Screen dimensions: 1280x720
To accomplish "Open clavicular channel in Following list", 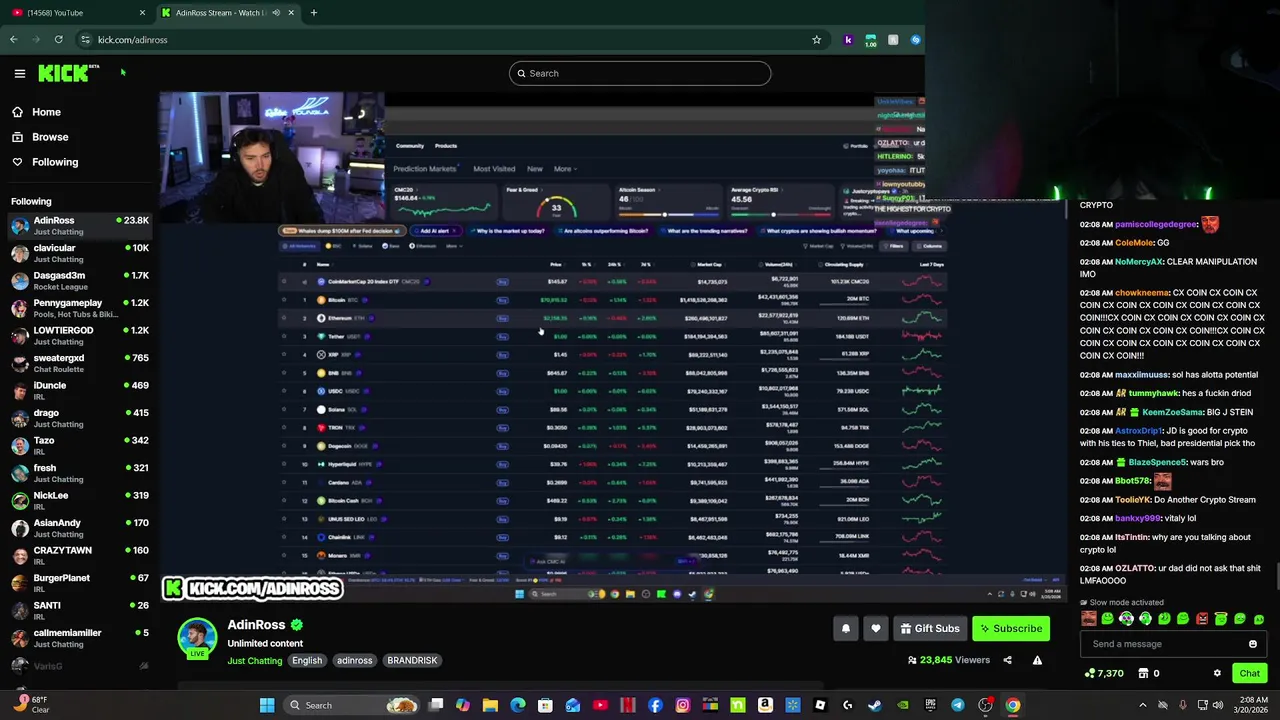I will point(80,253).
